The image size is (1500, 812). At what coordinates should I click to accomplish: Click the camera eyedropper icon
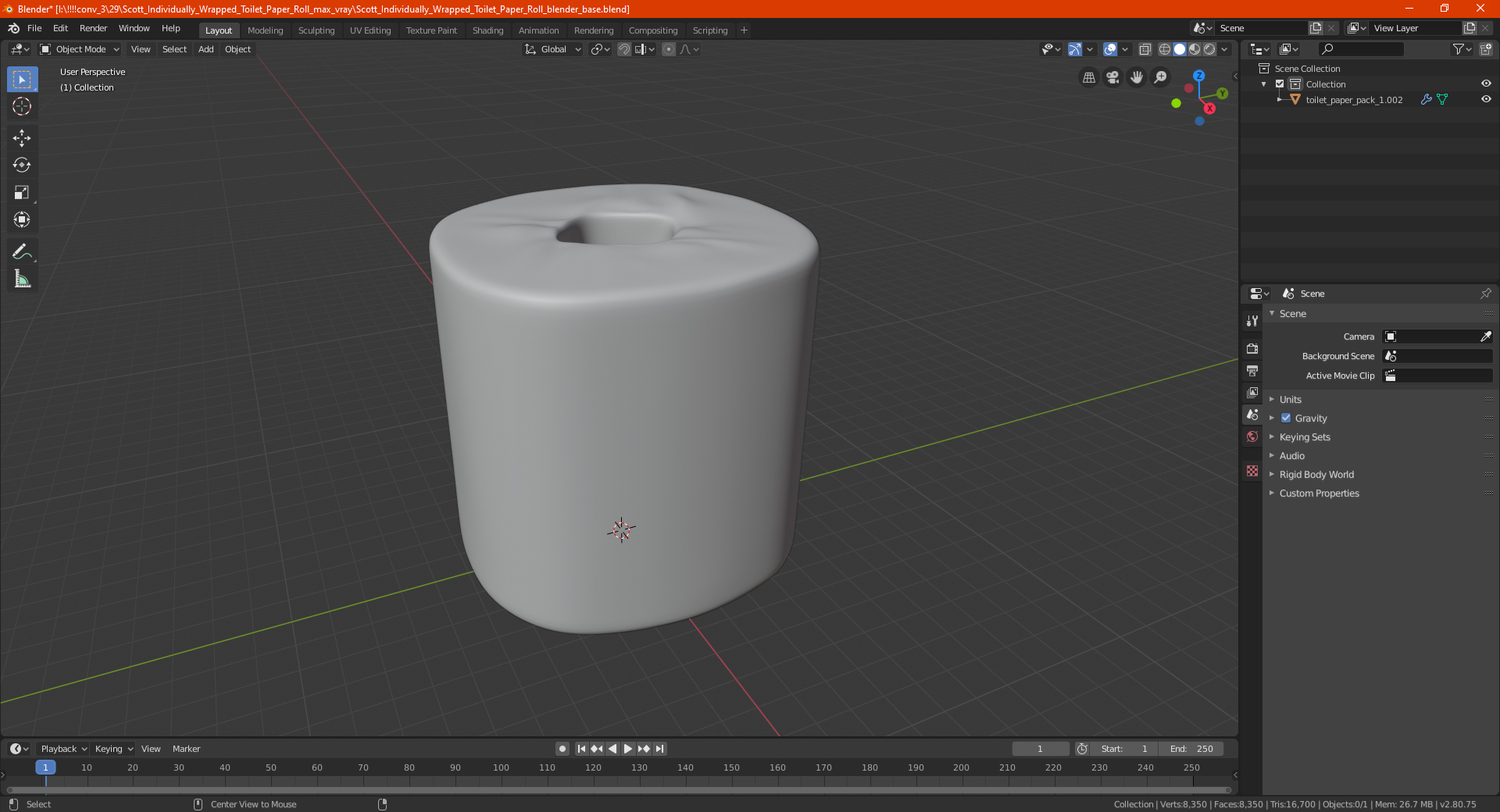(x=1485, y=337)
